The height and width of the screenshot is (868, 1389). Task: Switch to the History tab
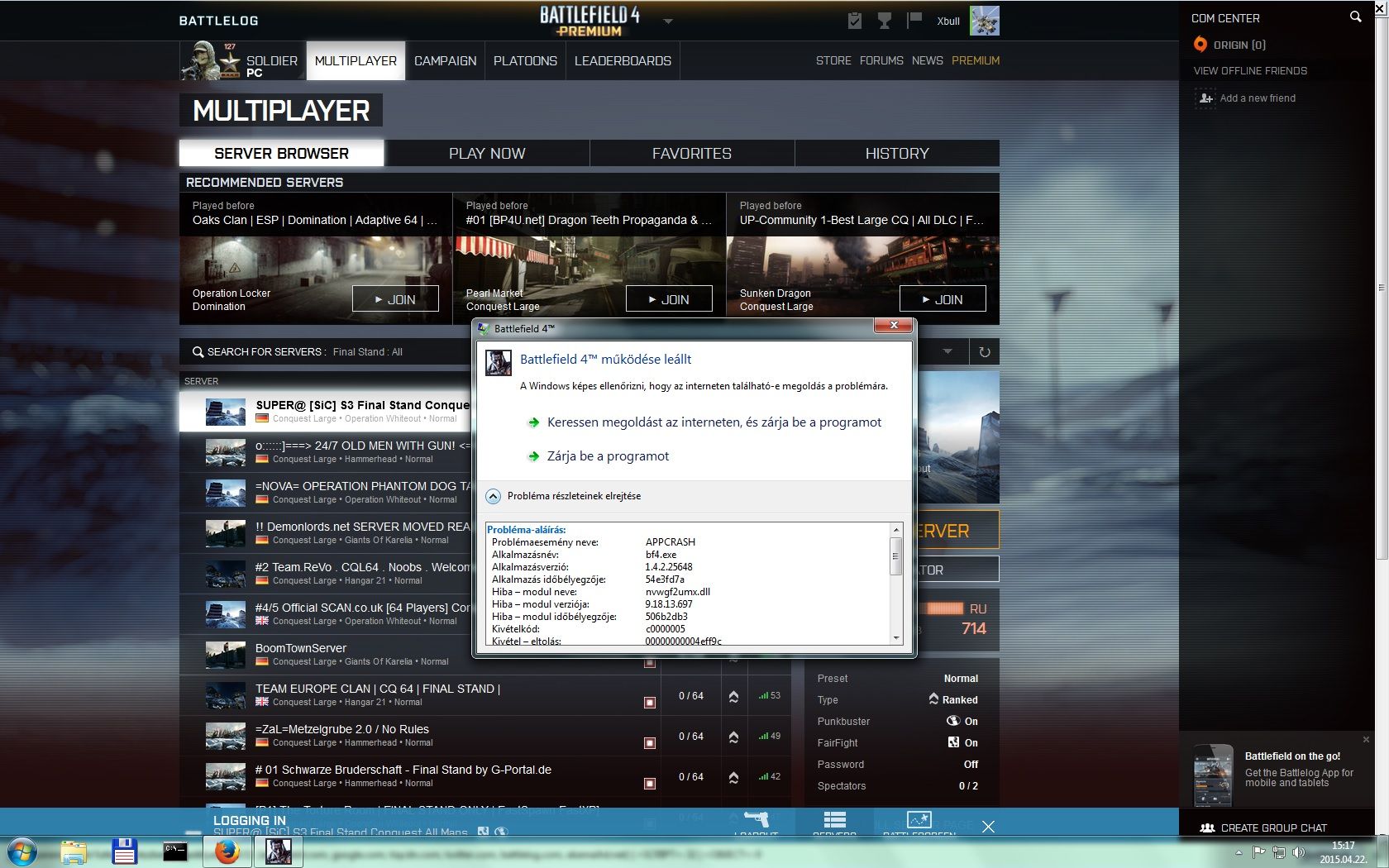897,153
